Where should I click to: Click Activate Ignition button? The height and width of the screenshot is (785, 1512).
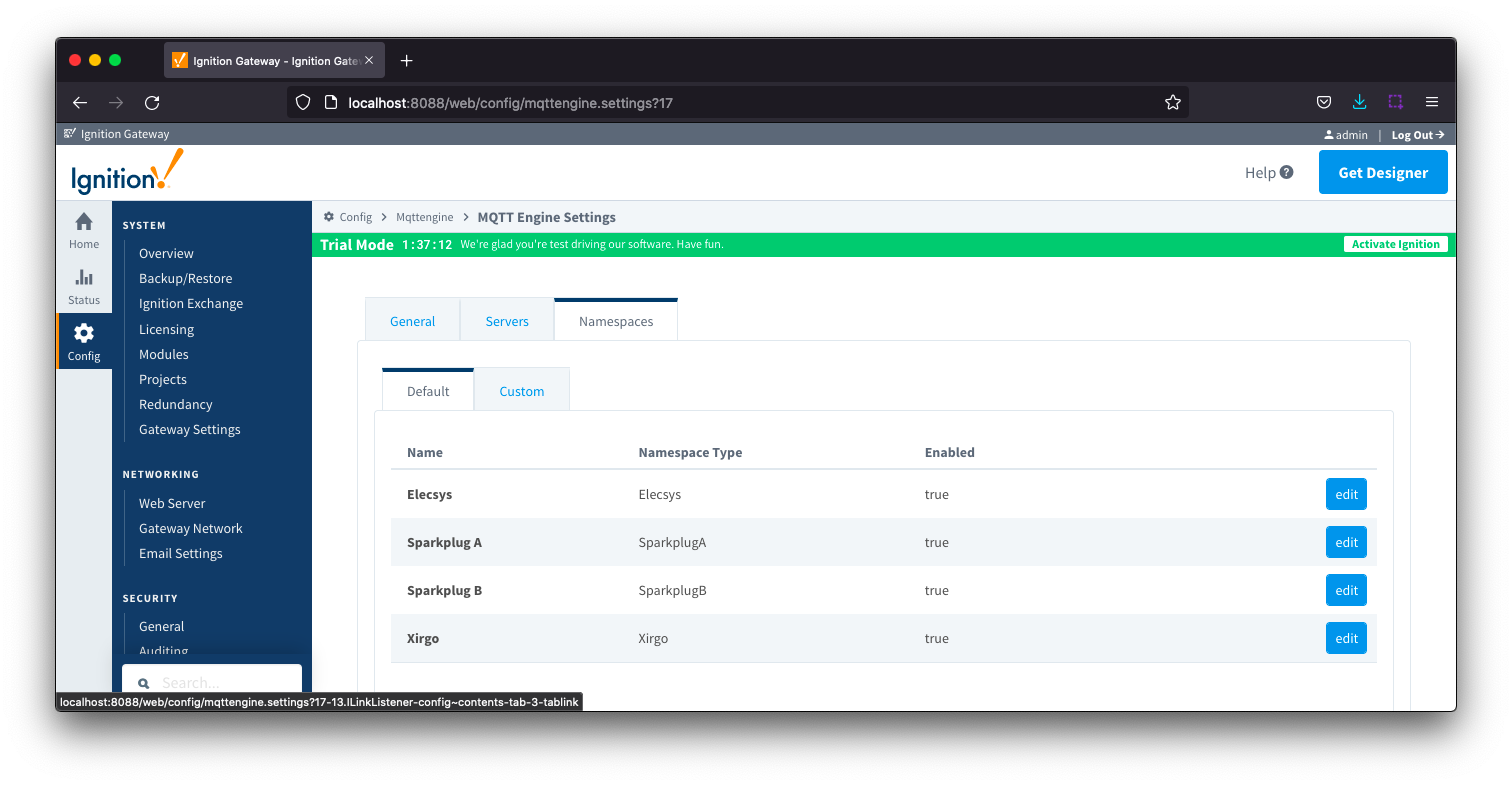tap(1395, 244)
